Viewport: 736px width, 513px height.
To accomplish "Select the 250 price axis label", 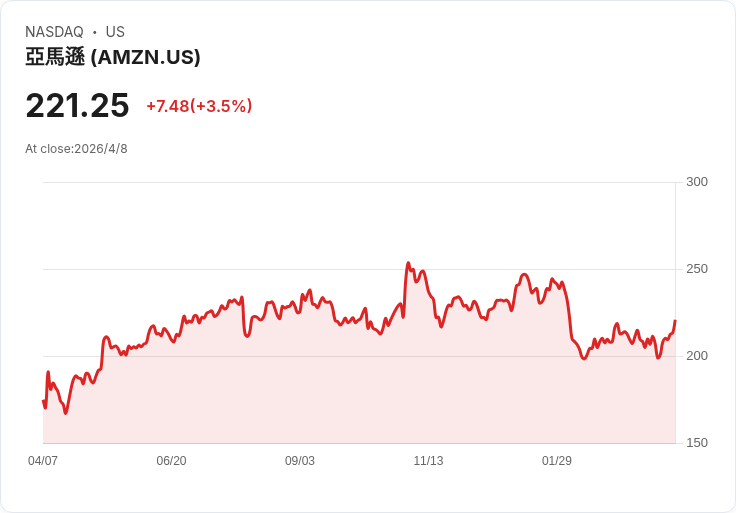I will click(696, 269).
